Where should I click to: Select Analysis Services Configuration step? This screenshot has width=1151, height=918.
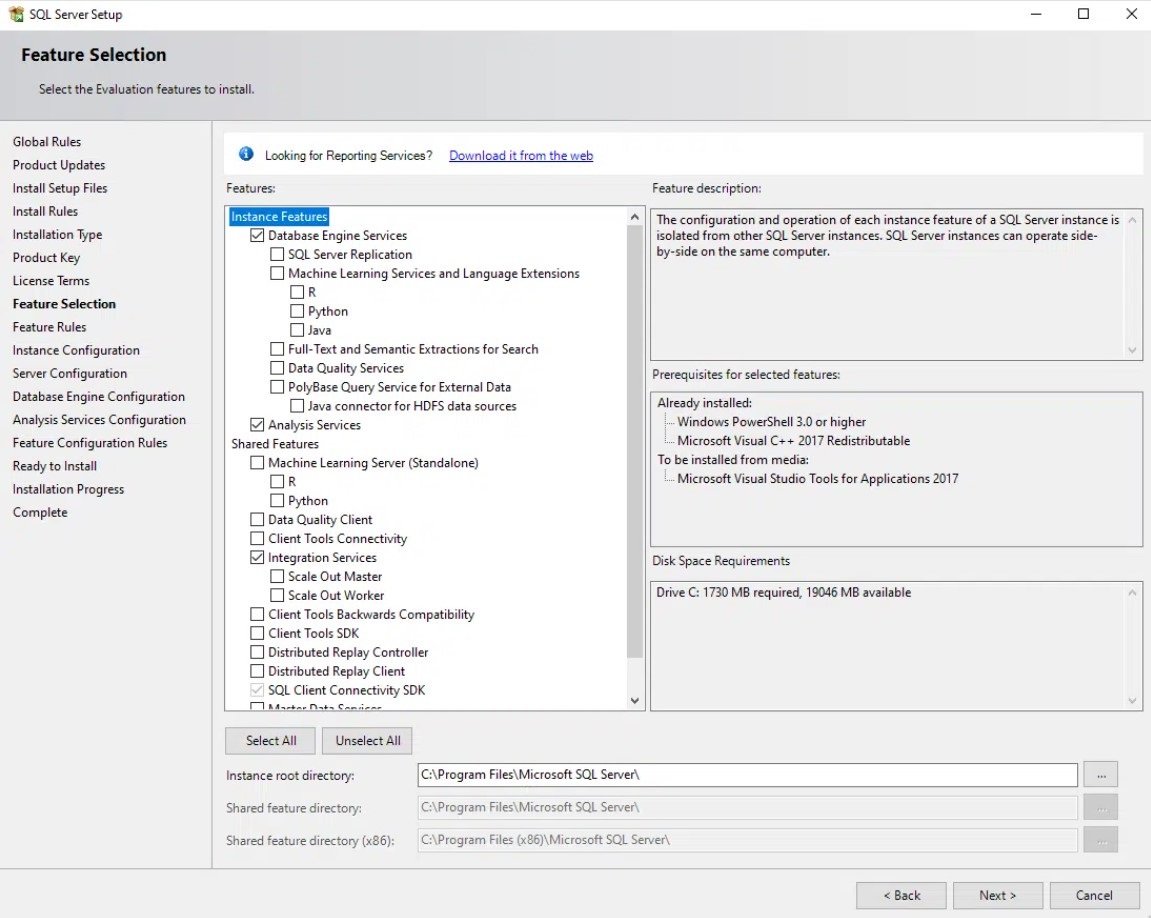(x=99, y=420)
